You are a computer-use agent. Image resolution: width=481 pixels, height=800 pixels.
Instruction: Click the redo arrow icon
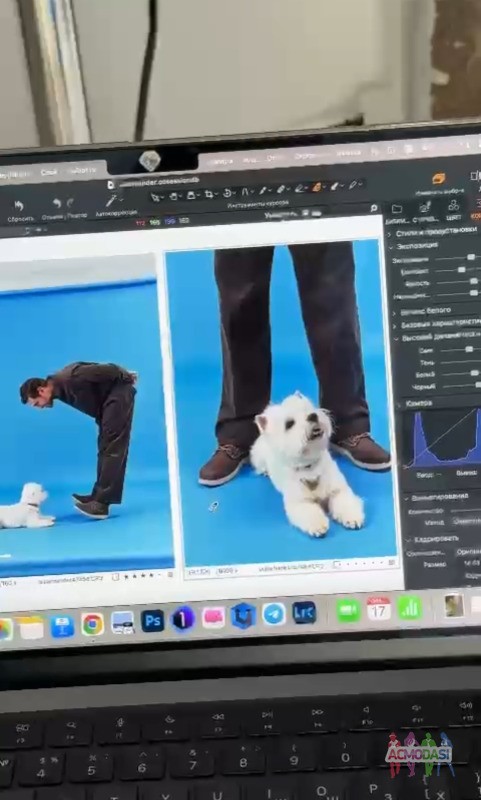point(70,203)
